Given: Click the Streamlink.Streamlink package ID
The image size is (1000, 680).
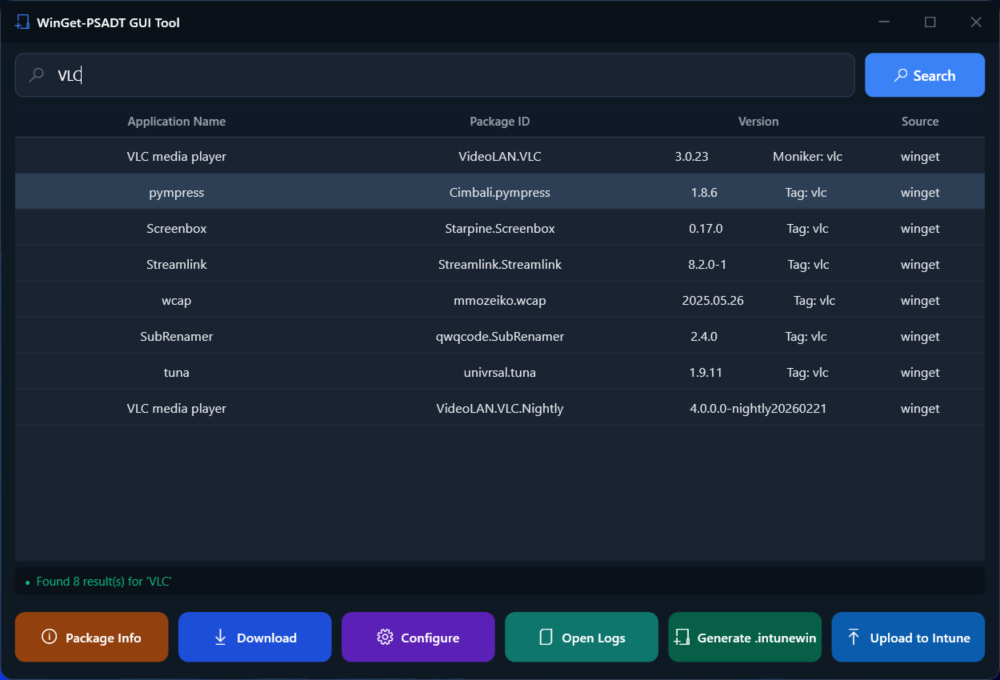Looking at the screenshot, I should pos(499,264).
